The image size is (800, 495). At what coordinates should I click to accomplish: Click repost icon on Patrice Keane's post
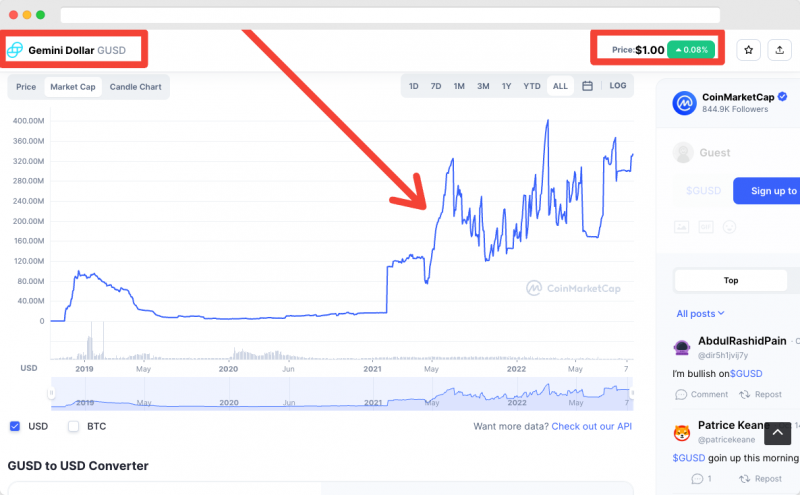(x=744, y=479)
